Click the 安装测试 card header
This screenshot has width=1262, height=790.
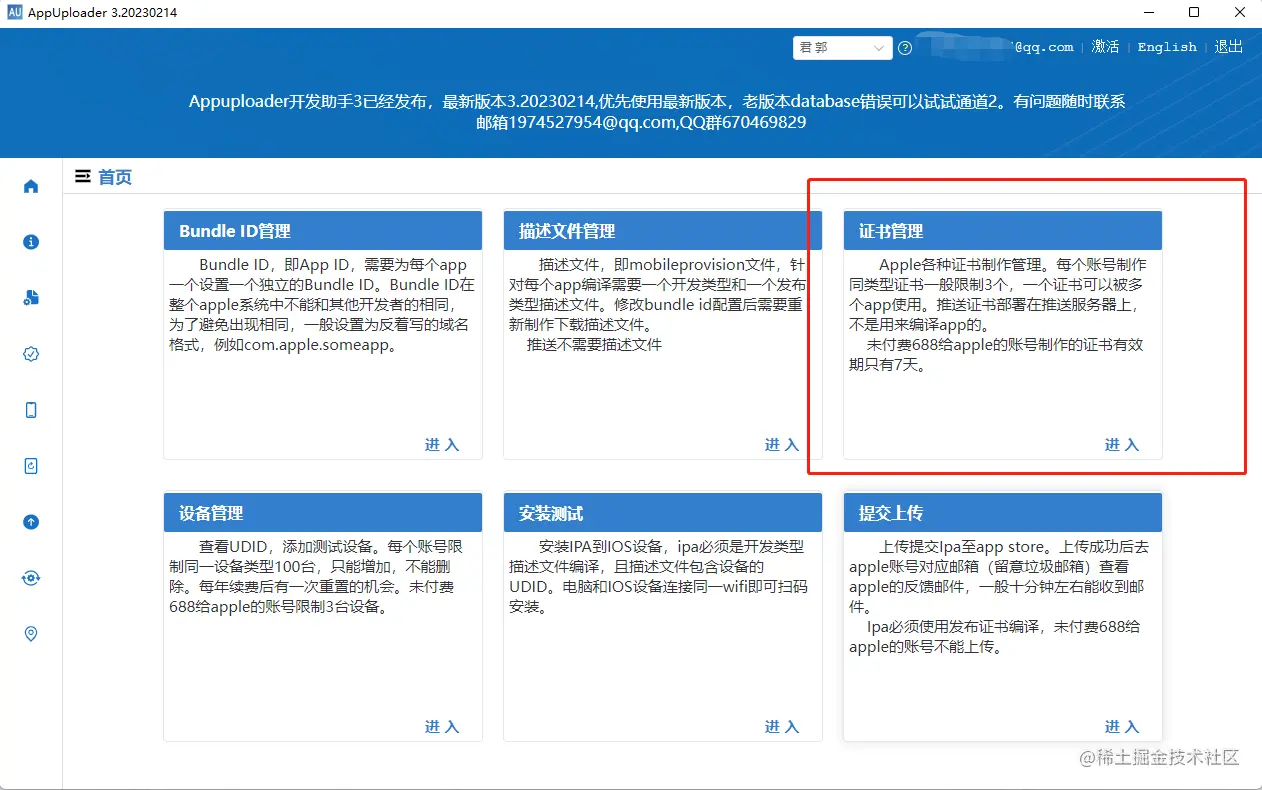point(663,513)
